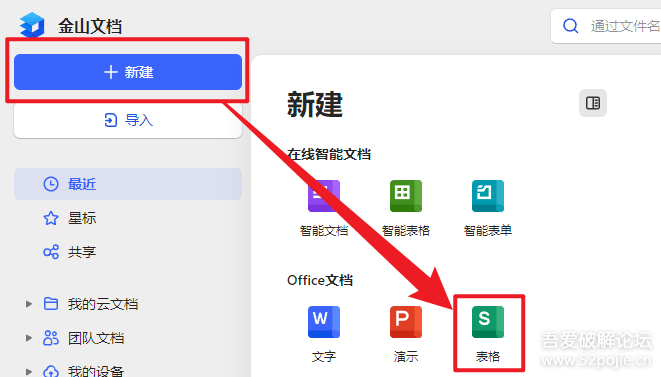The image size is (661, 377).
Task: Create a new 智能表单 via teal icon
Action: pyautogui.click(x=488, y=196)
